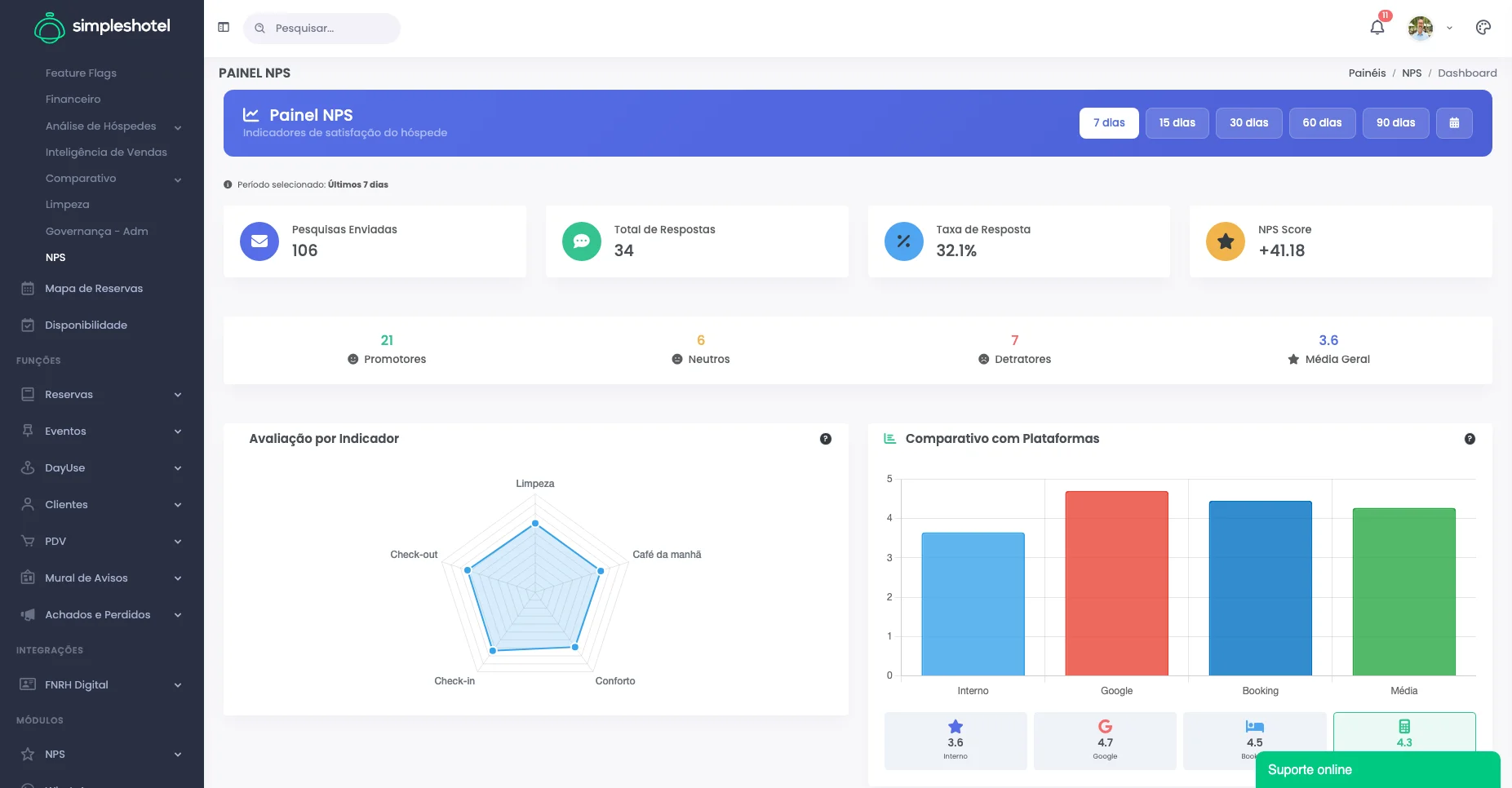This screenshot has width=1512, height=788.
Task: Click the Pesquisas Enviadas envelope icon
Action: click(259, 241)
